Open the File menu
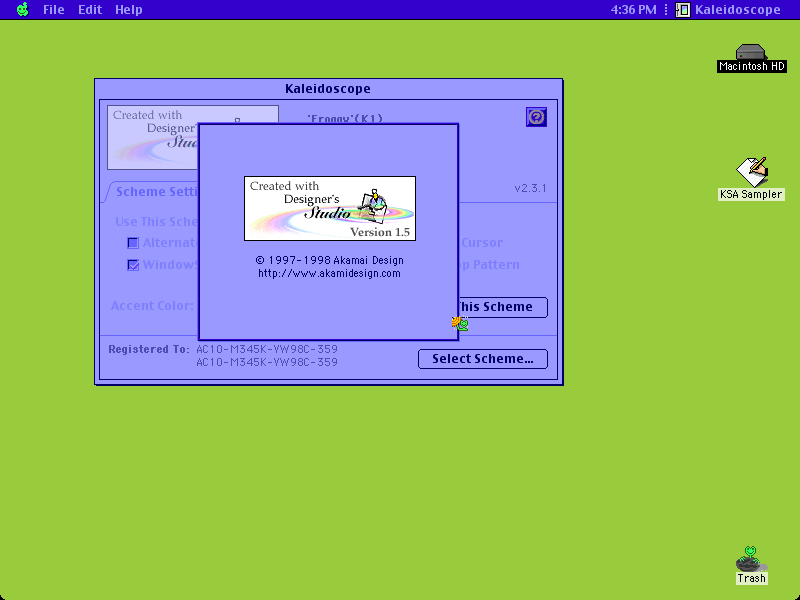The width and height of the screenshot is (800, 600). (54, 10)
